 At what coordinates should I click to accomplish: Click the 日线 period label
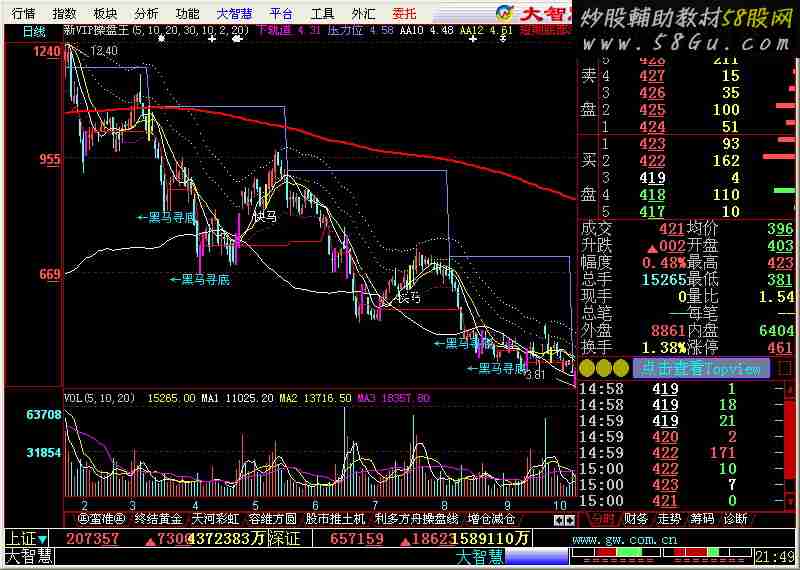click(x=34, y=32)
